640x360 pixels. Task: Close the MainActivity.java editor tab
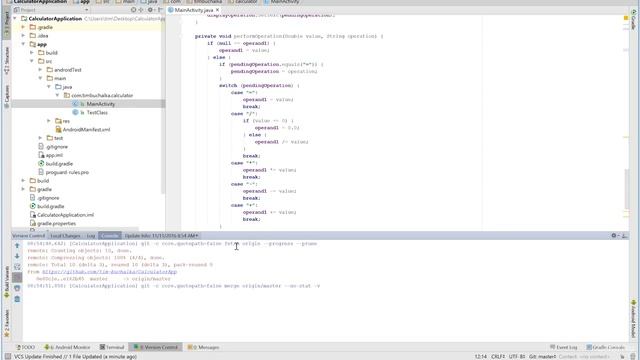(x=218, y=9)
